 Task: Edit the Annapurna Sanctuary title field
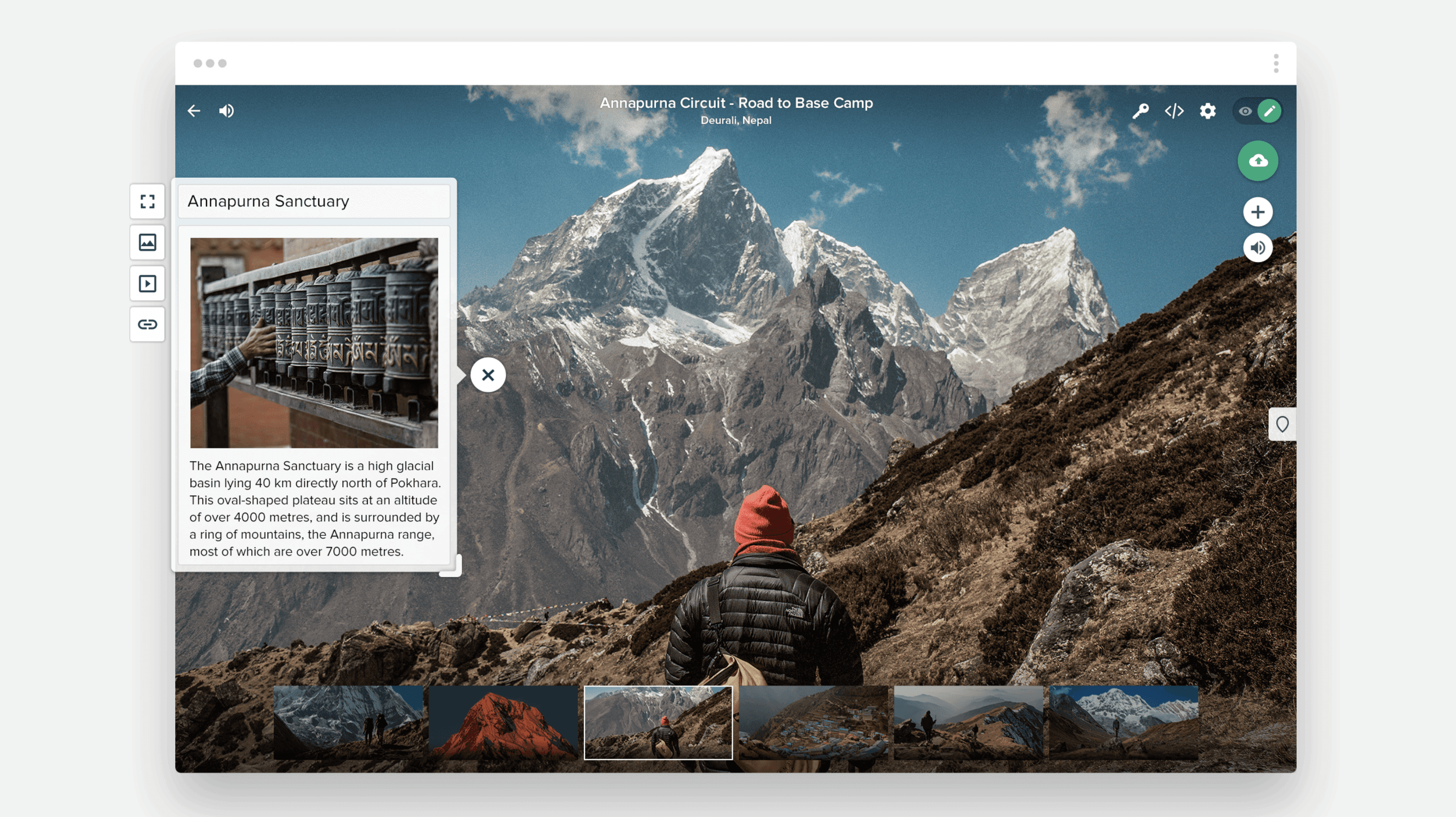pyautogui.click(x=314, y=202)
